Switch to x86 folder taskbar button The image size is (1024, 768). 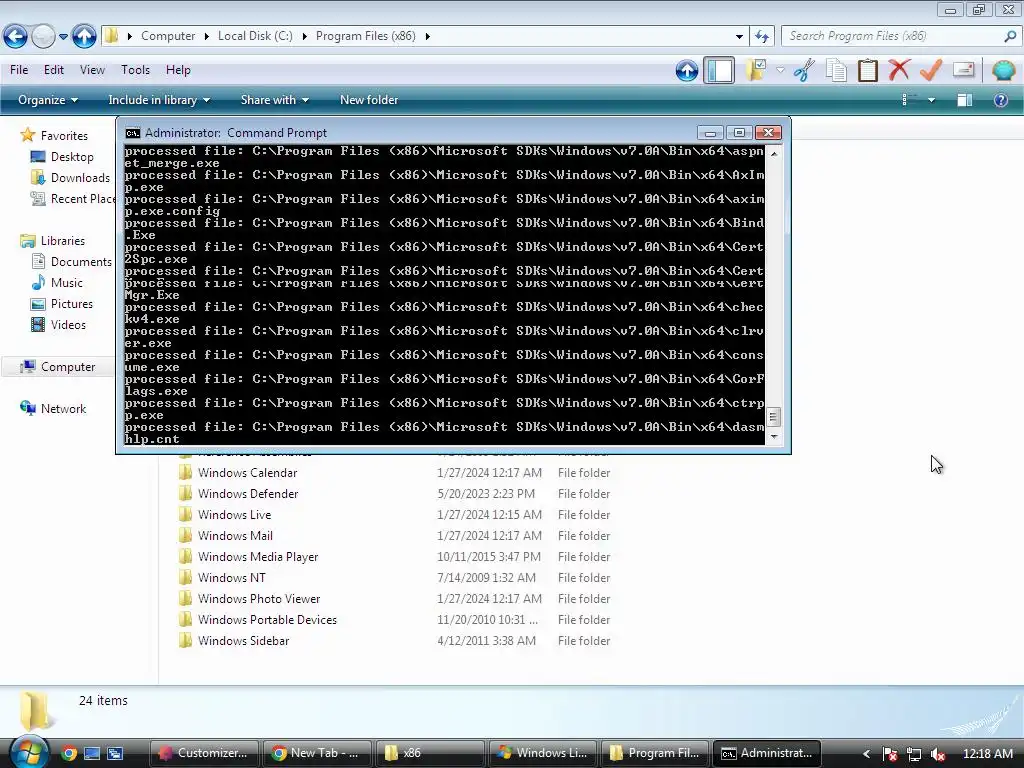click(429, 753)
